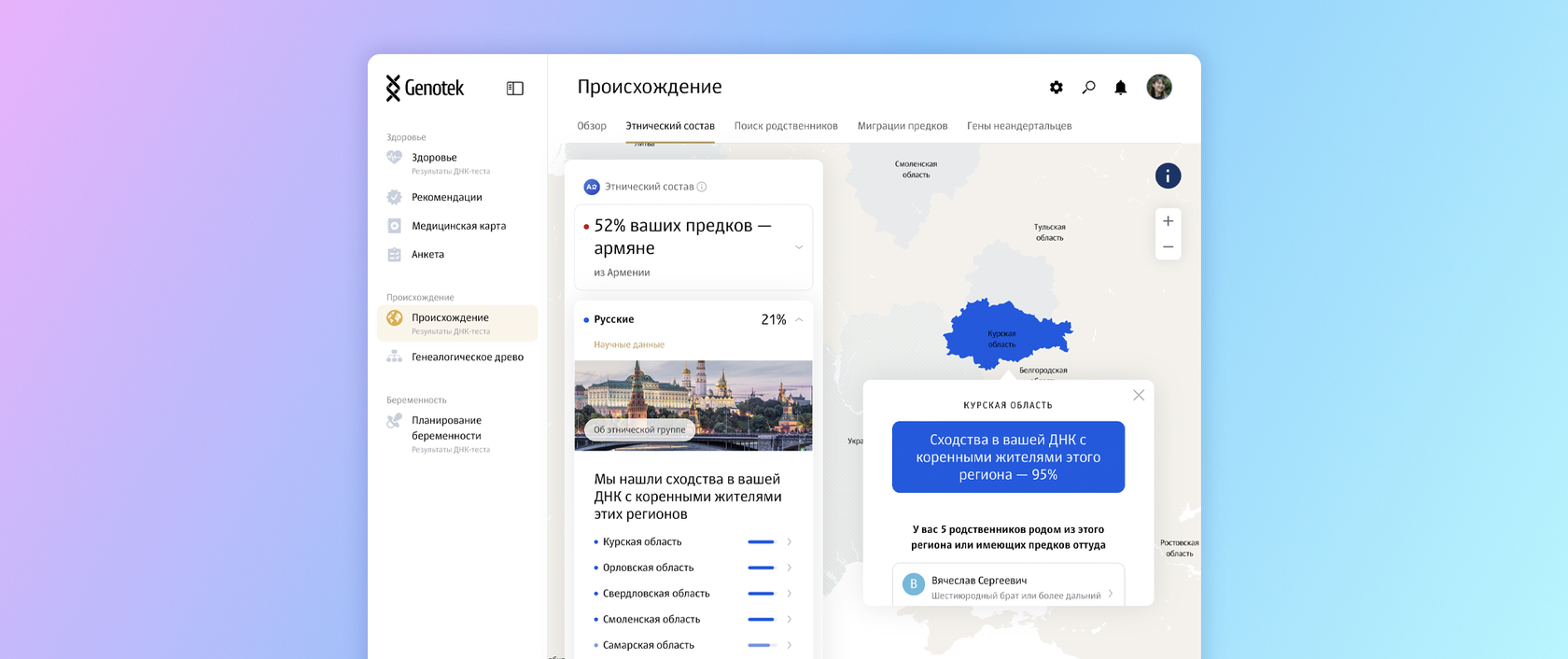Click the Рекомендации badge icon

coord(395,197)
